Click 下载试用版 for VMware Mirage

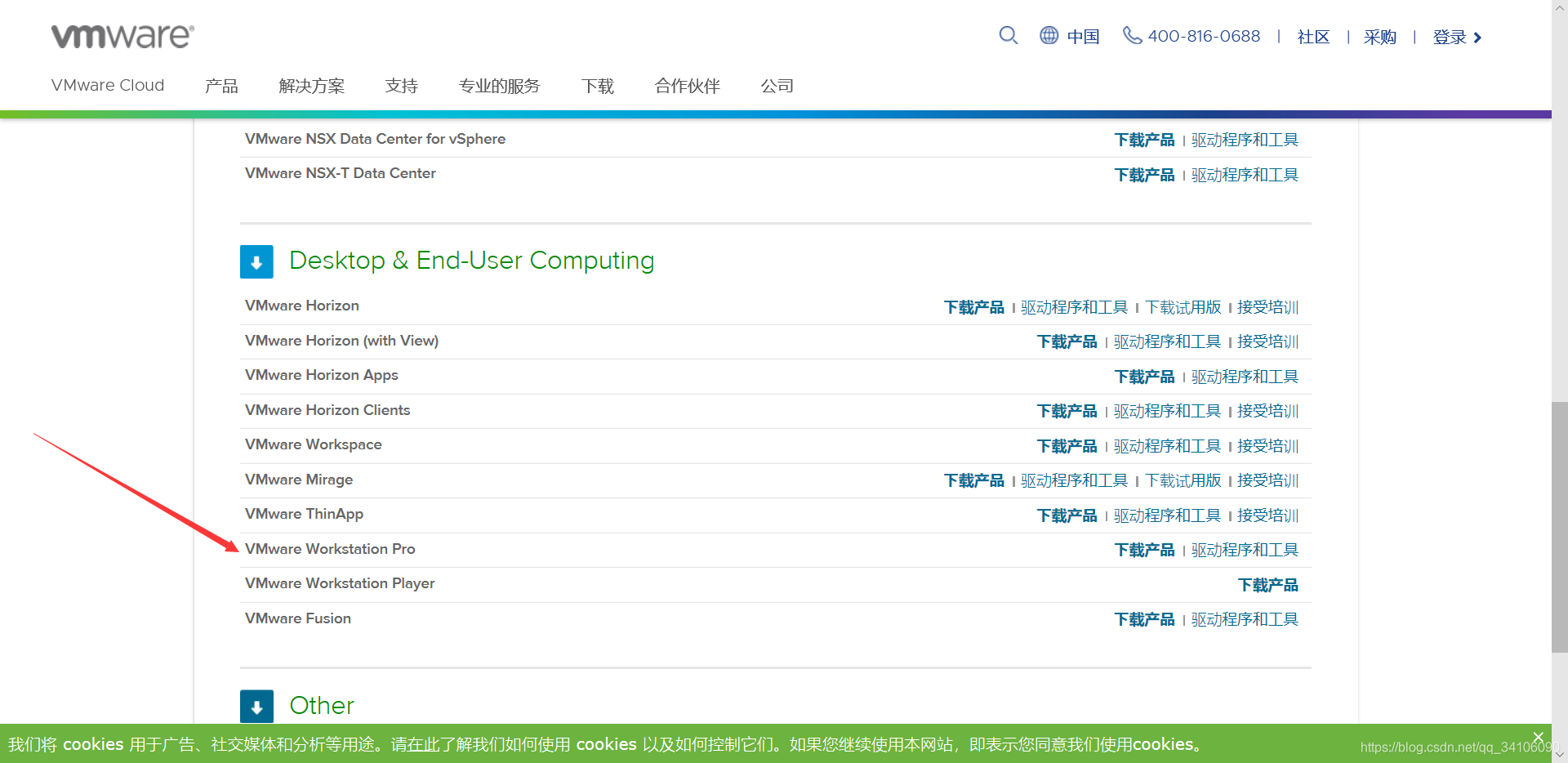coord(1183,480)
